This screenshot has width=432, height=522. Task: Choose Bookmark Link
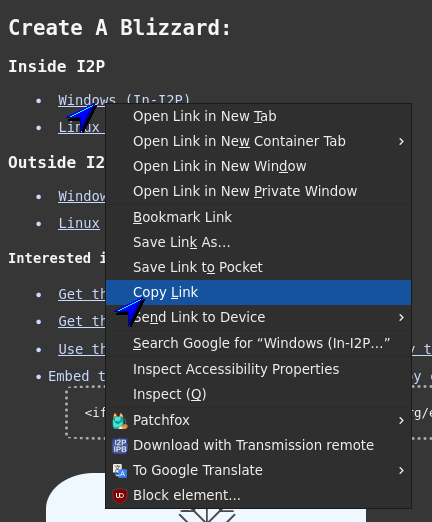click(258, 217)
